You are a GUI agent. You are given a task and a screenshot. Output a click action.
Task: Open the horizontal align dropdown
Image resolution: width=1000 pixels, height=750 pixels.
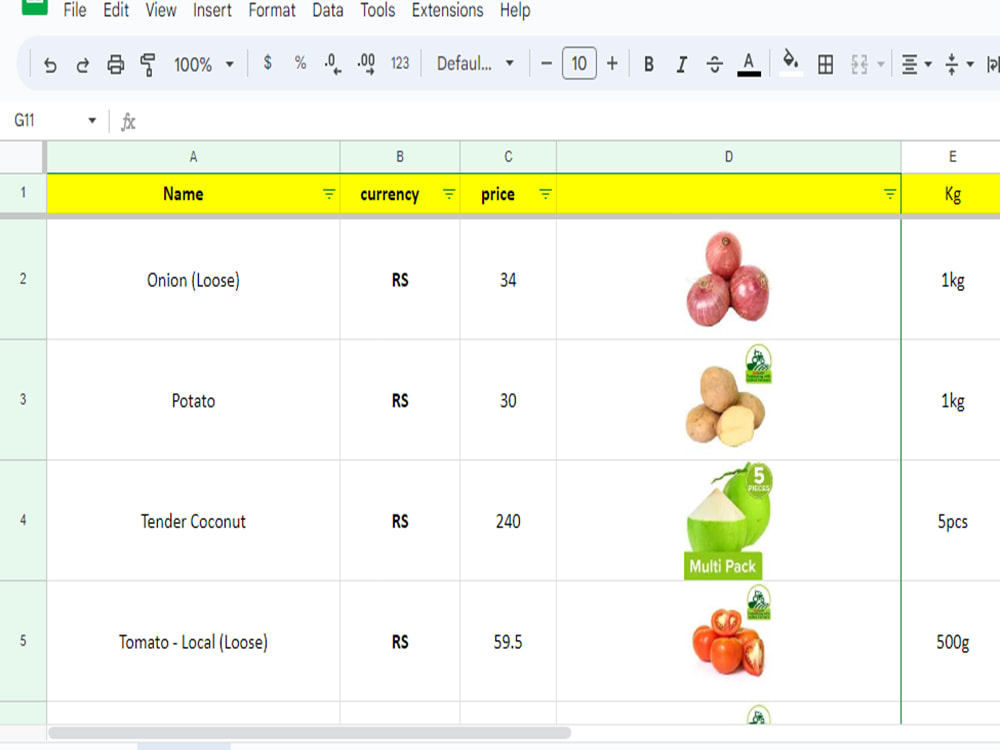pyautogui.click(x=916, y=64)
